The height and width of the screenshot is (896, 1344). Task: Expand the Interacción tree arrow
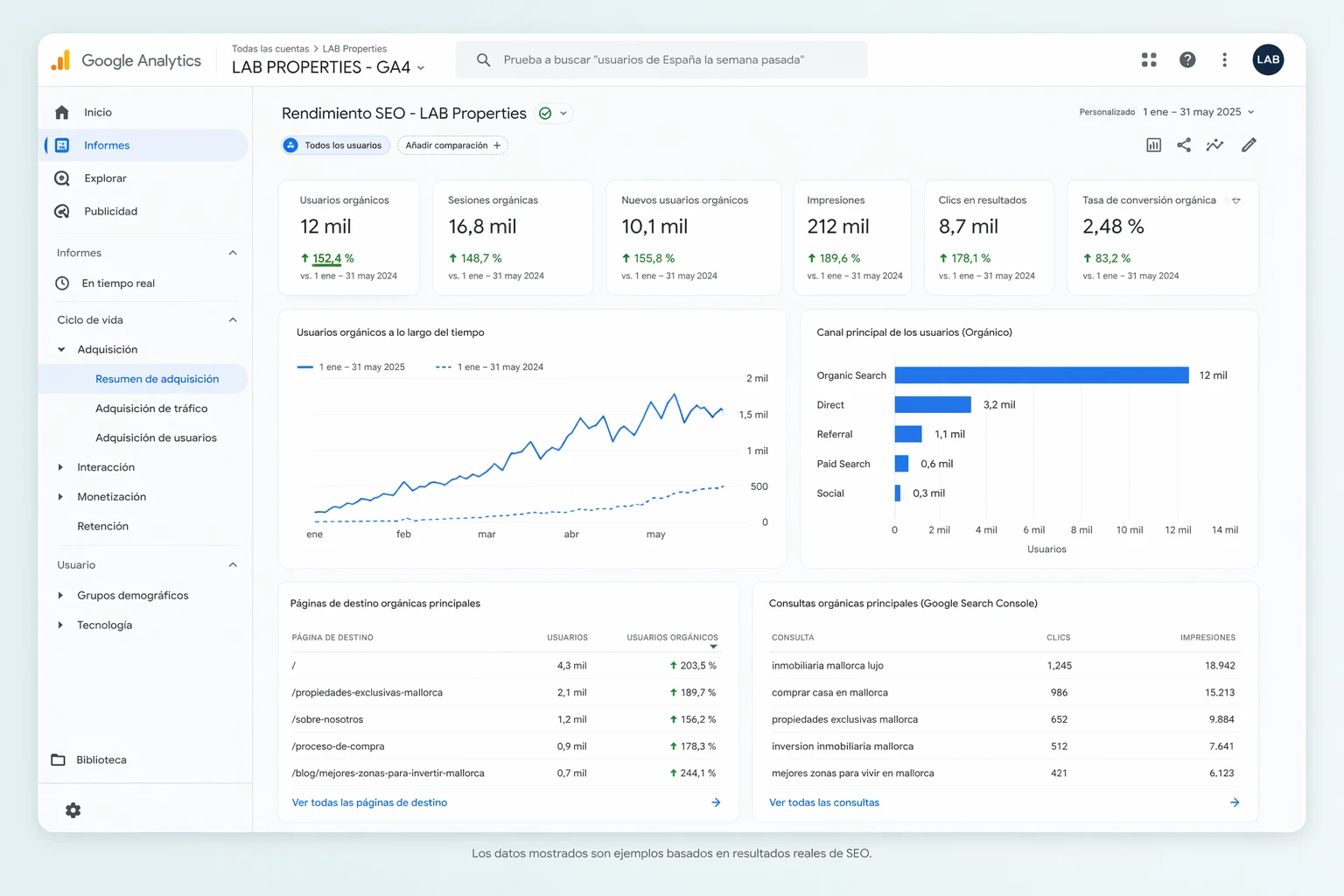tap(60, 467)
